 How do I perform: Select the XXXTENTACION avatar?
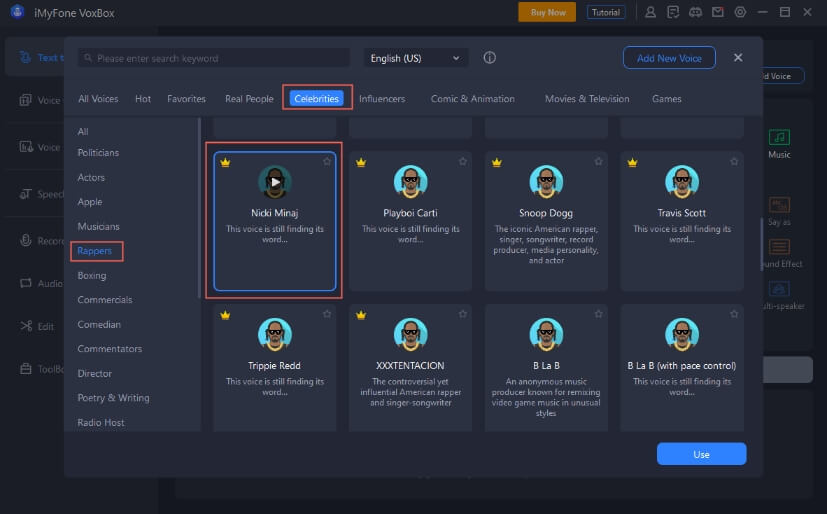(x=410, y=334)
